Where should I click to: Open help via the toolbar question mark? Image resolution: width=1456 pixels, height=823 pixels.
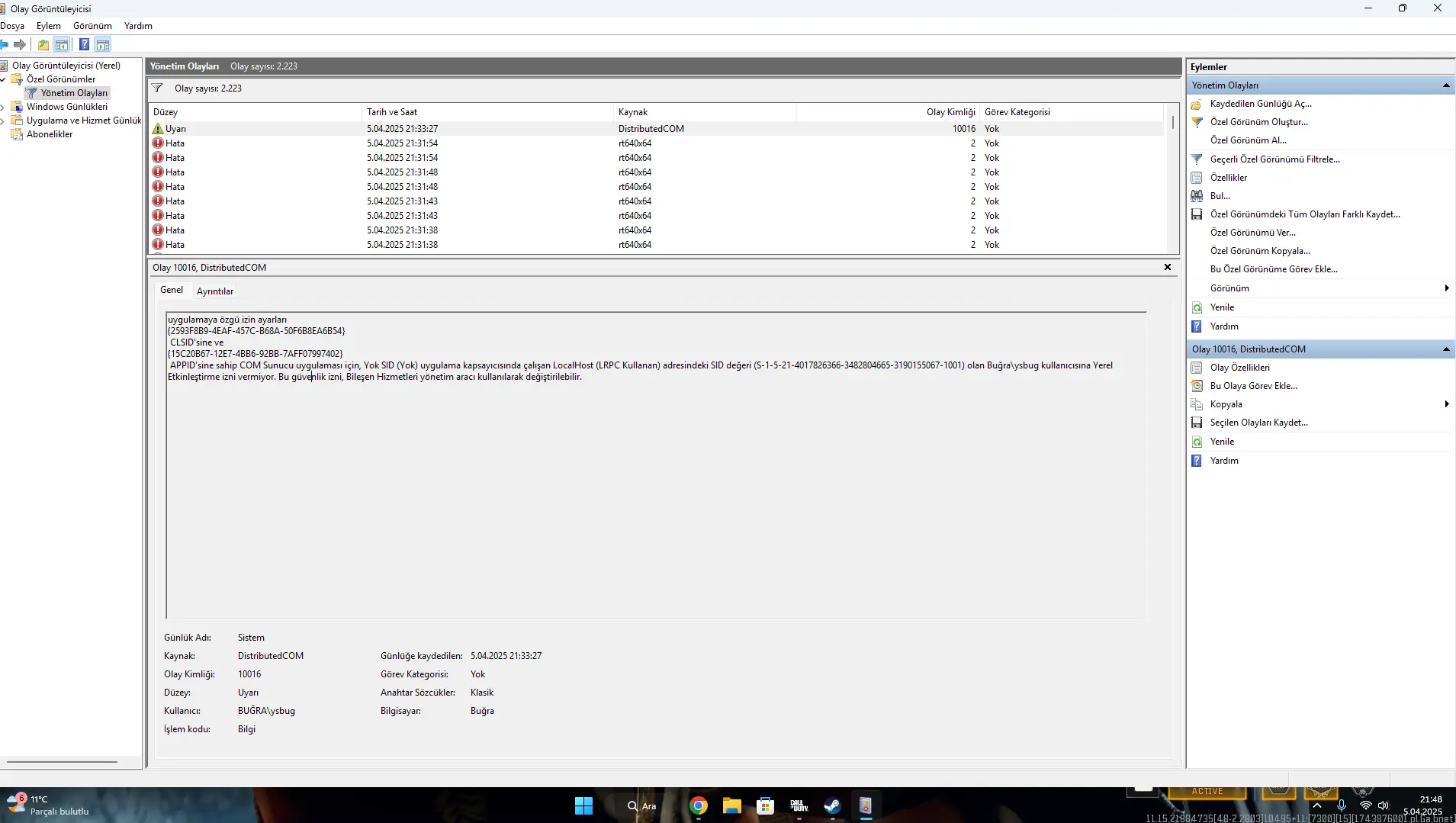(84, 44)
